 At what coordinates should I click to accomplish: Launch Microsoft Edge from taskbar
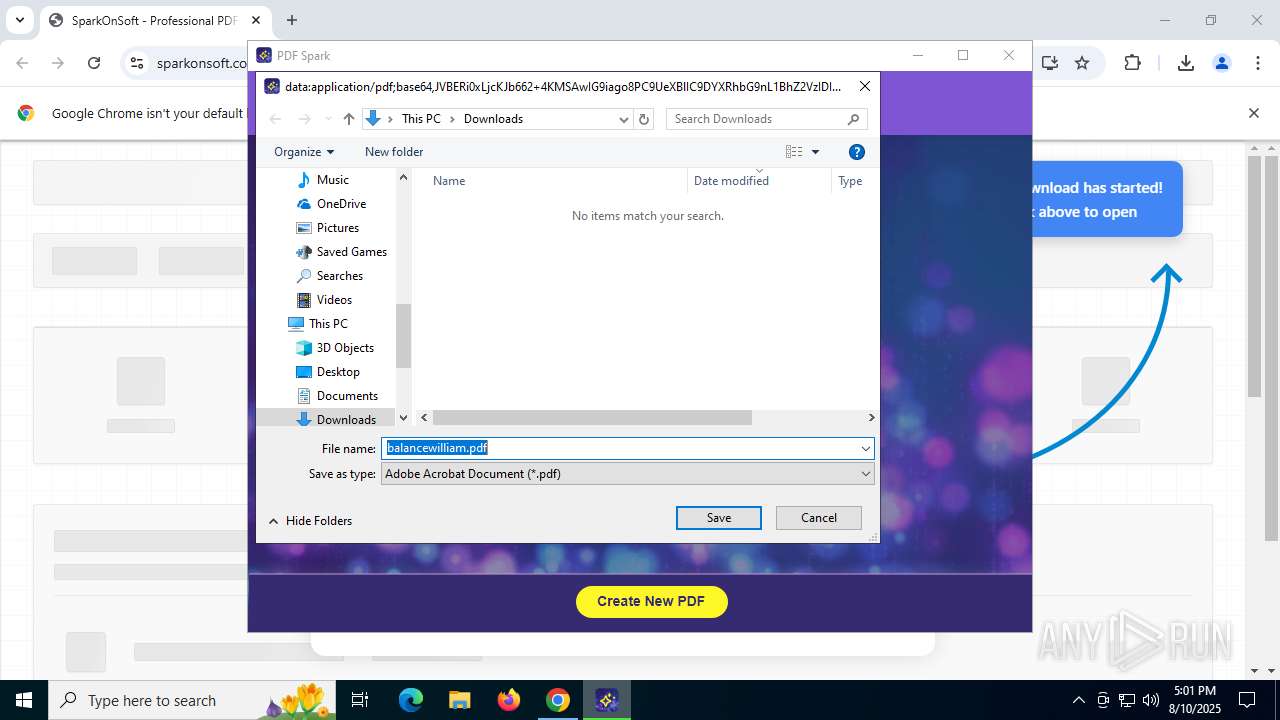[x=411, y=700]
